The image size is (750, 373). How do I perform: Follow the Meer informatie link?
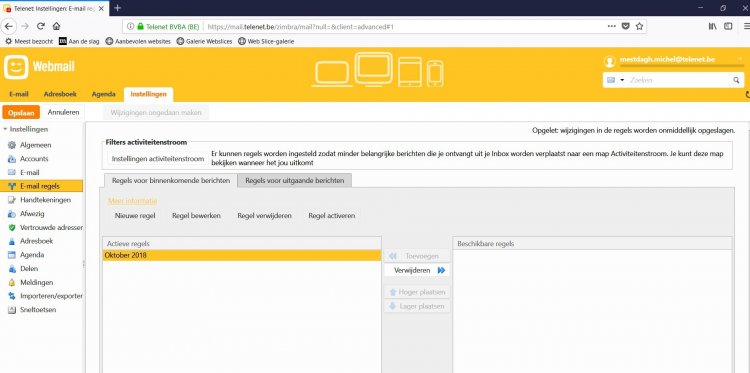click(x=132, y=201)
